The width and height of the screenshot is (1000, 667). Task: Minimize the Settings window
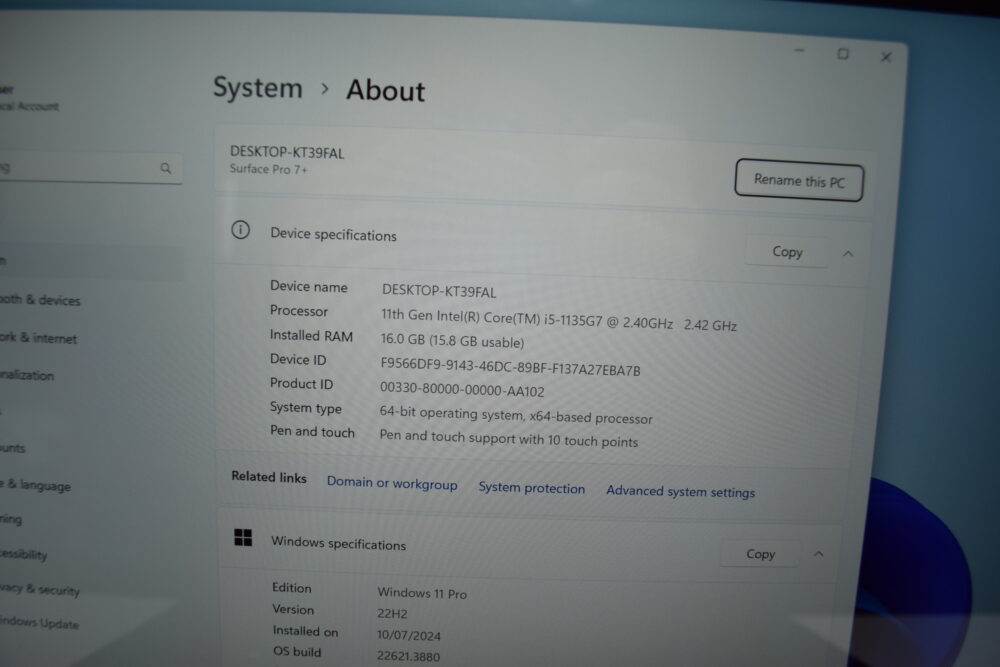click(800, 50)
